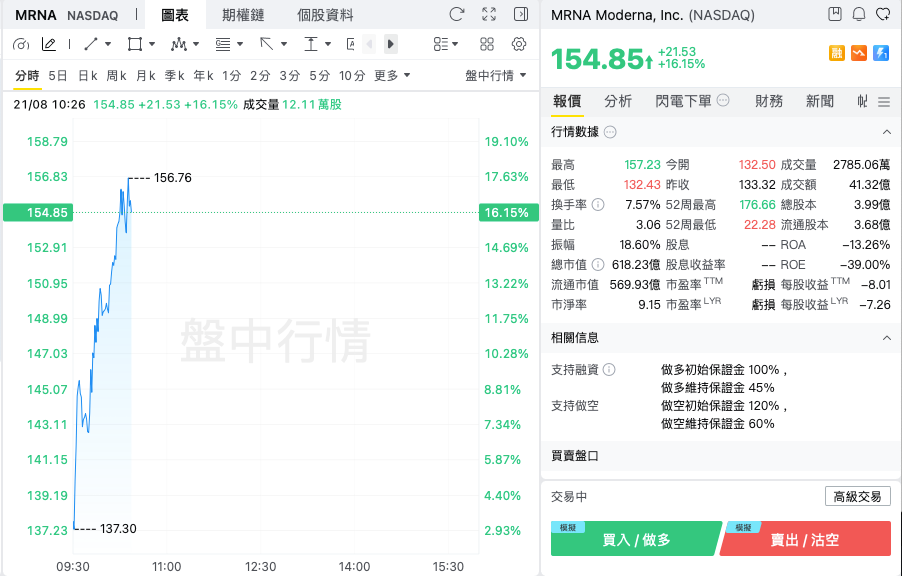The height and width of the screenshot is (576, 902).
Task: Select the wave pattern drawing tool
Action: pyautogui.click(x=179, y=44)
